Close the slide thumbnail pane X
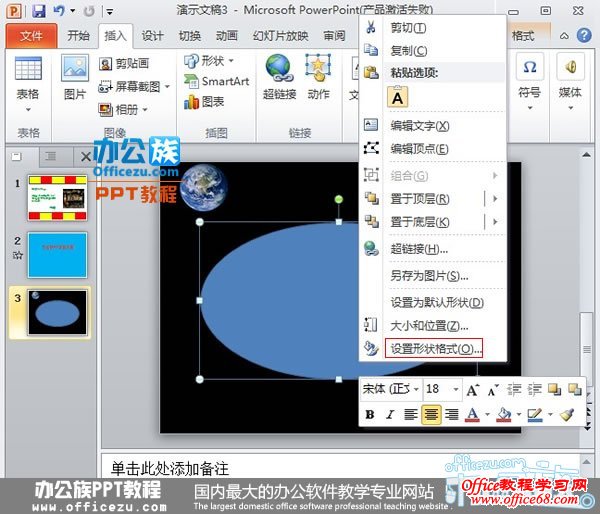Image resolution: width=600 pixels, height=514 pixels. tap(86, 157)
